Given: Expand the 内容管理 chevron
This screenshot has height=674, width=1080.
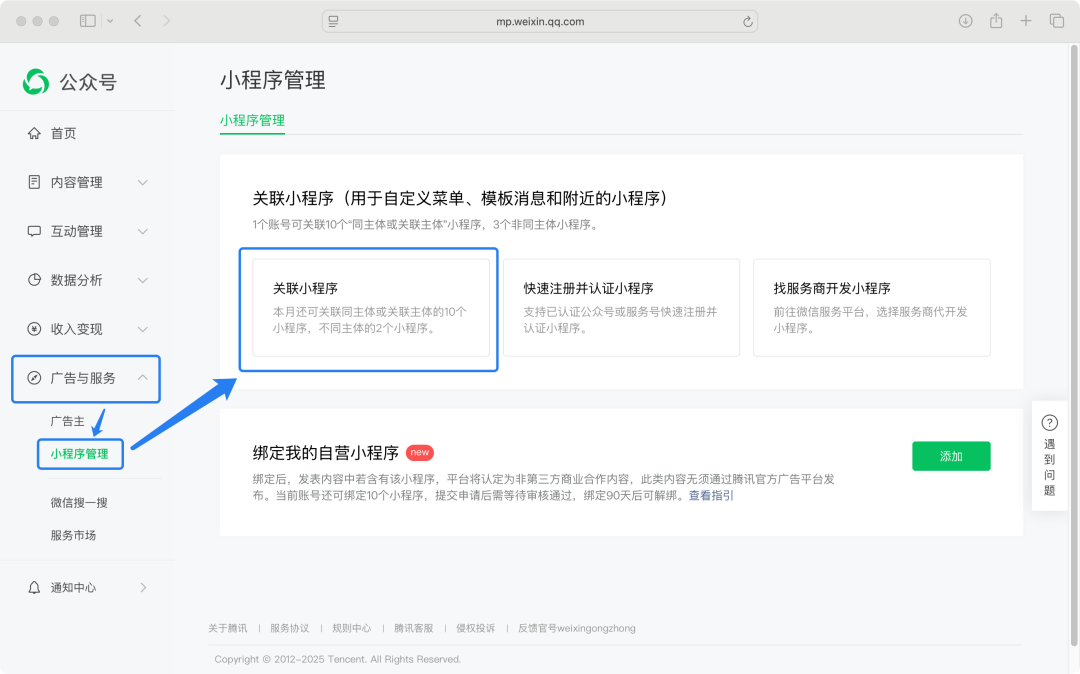Looking at the screenshot, I should click(143, 182).
